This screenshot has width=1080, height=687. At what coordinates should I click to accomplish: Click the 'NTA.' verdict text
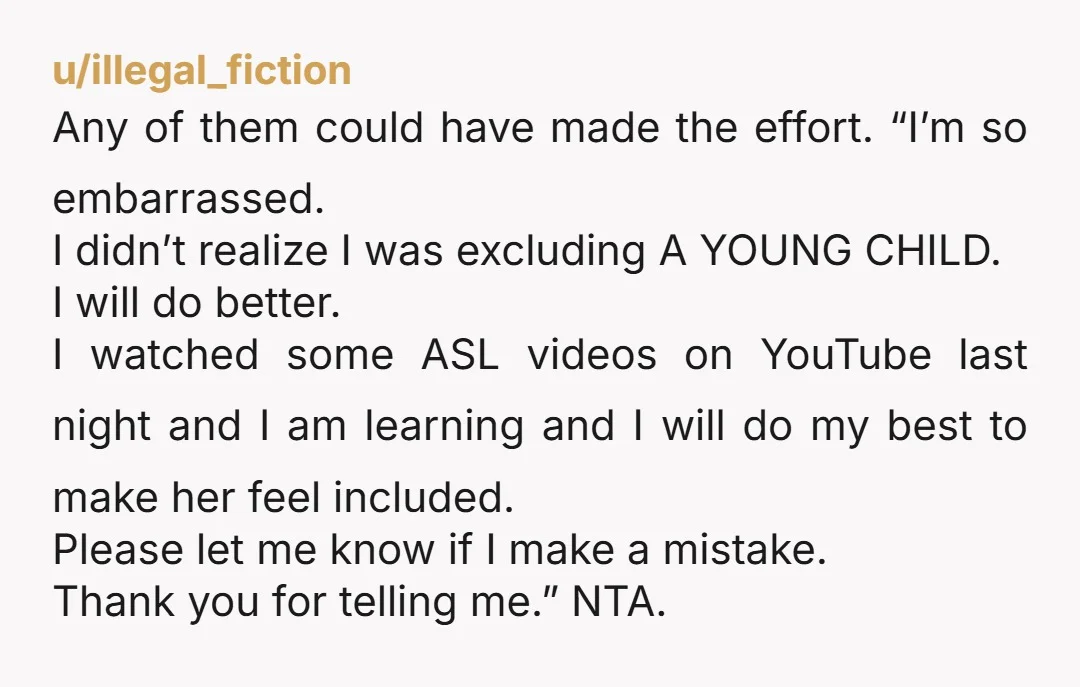pyautogui.click(x=619, y=602)
